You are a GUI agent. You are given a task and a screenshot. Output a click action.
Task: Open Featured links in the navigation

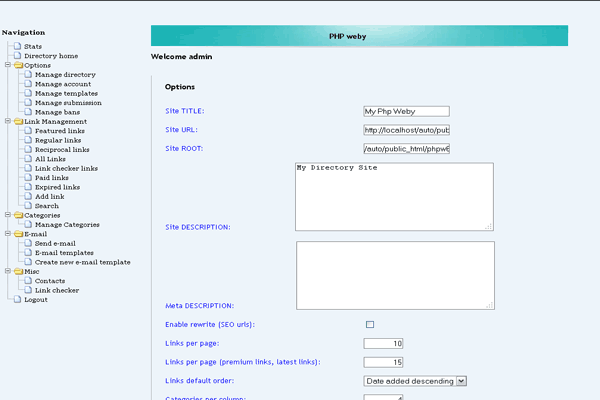click(x=61, y=131)
